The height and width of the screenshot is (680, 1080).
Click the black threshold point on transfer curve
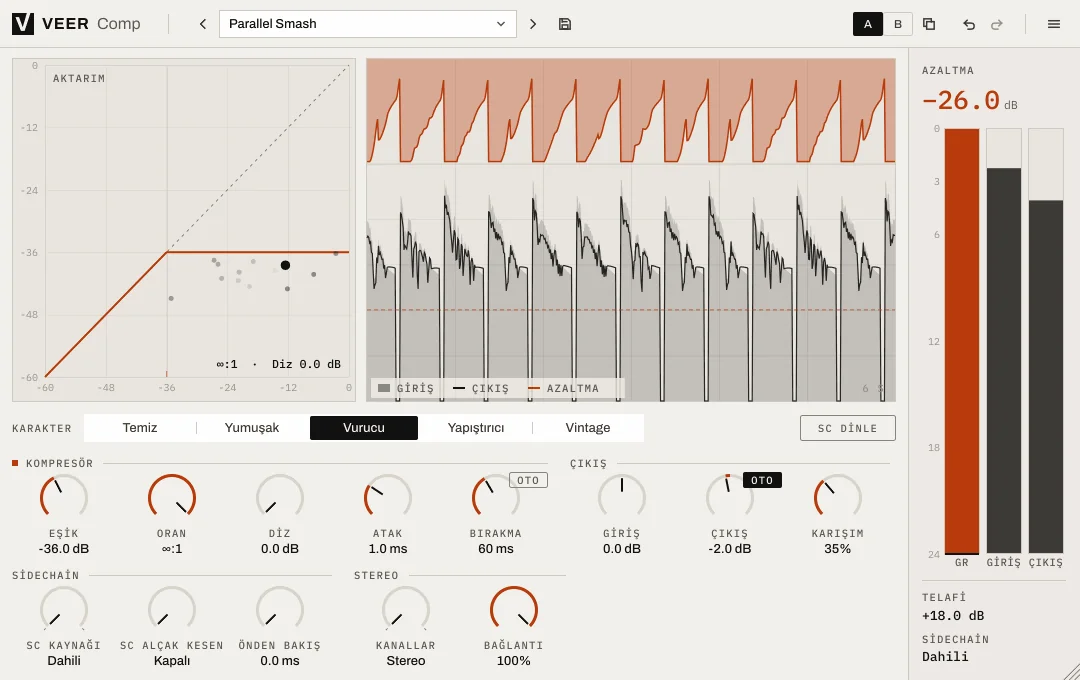click(x=285, y=265)
